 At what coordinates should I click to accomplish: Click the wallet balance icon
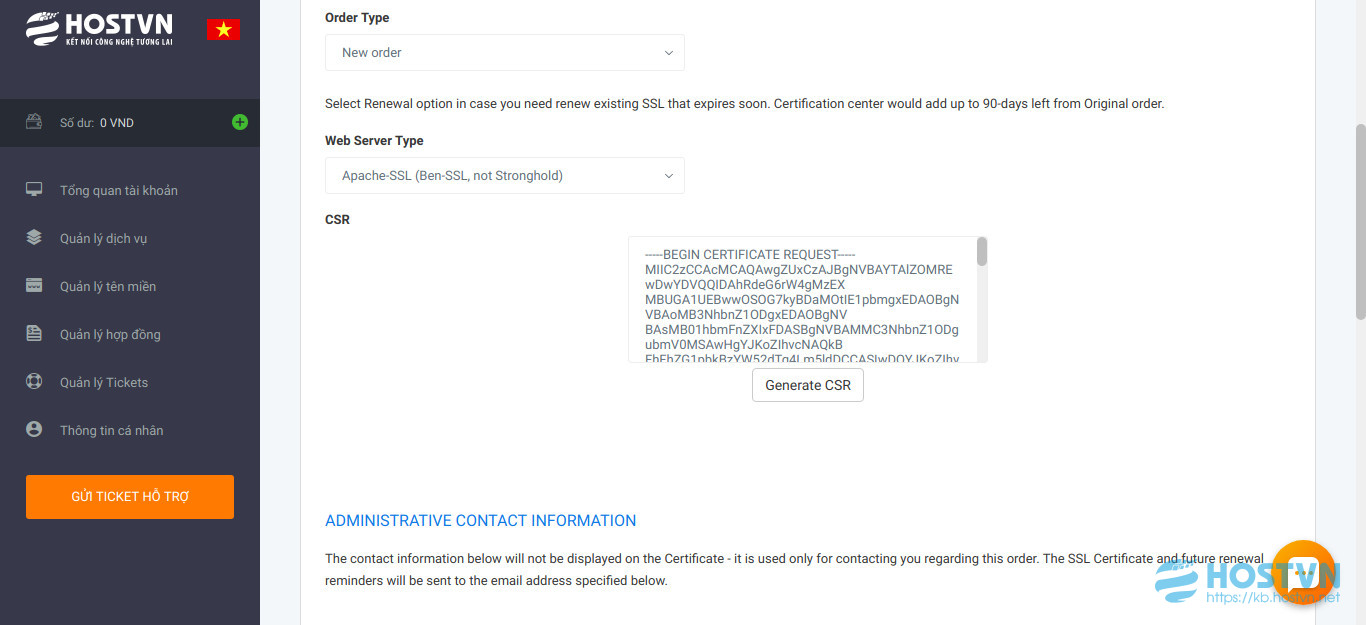point(34,122)
